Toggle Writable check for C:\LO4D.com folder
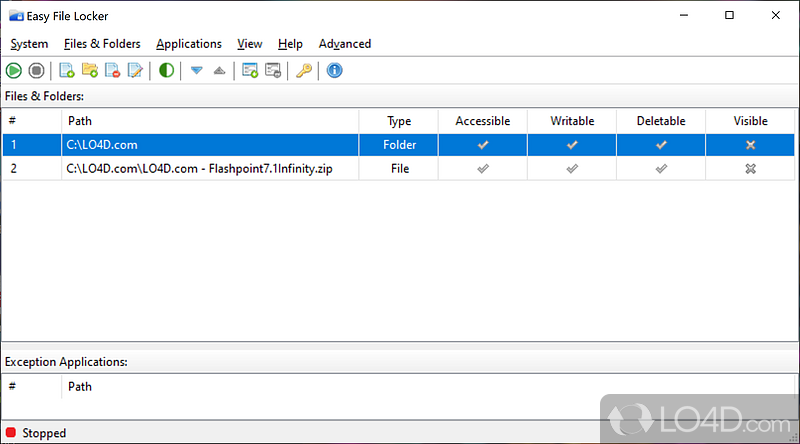 click(x=572, y=145)
